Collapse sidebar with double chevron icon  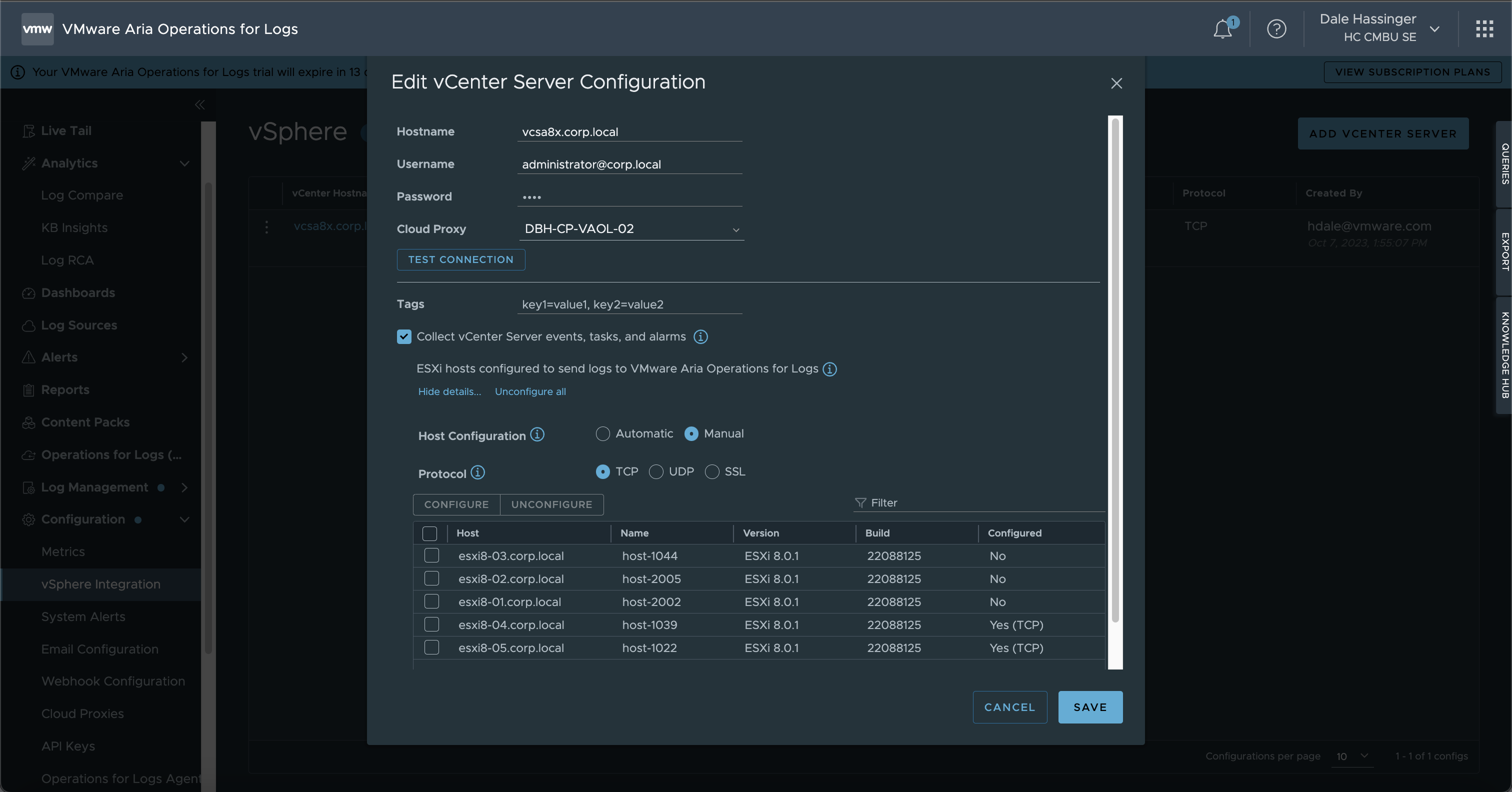pos(199,104)
